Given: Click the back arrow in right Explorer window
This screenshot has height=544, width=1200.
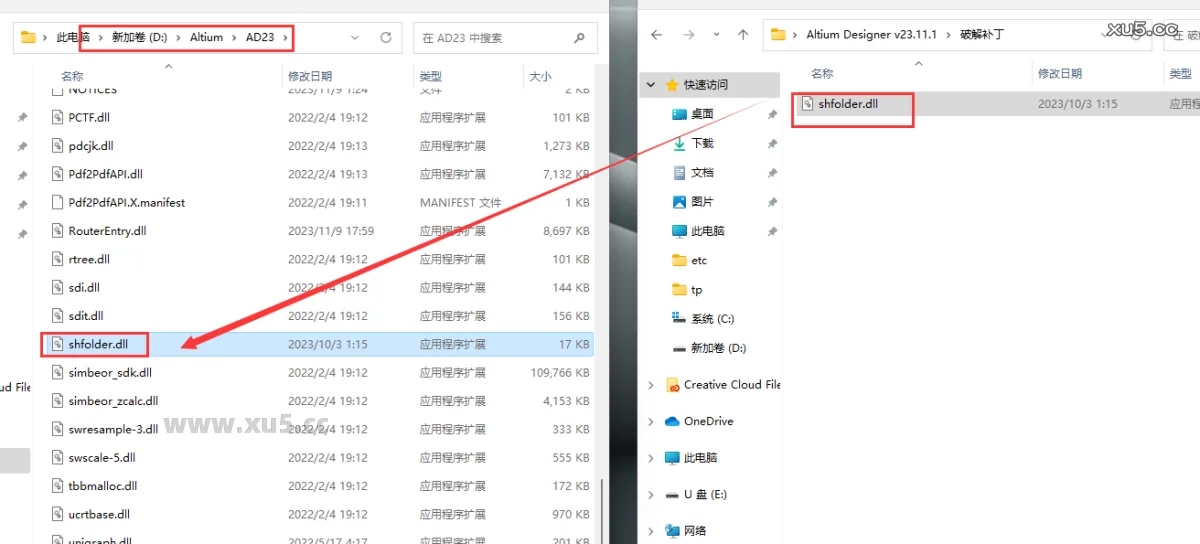Looking at the screenshot, I should (x=657, y=35).
